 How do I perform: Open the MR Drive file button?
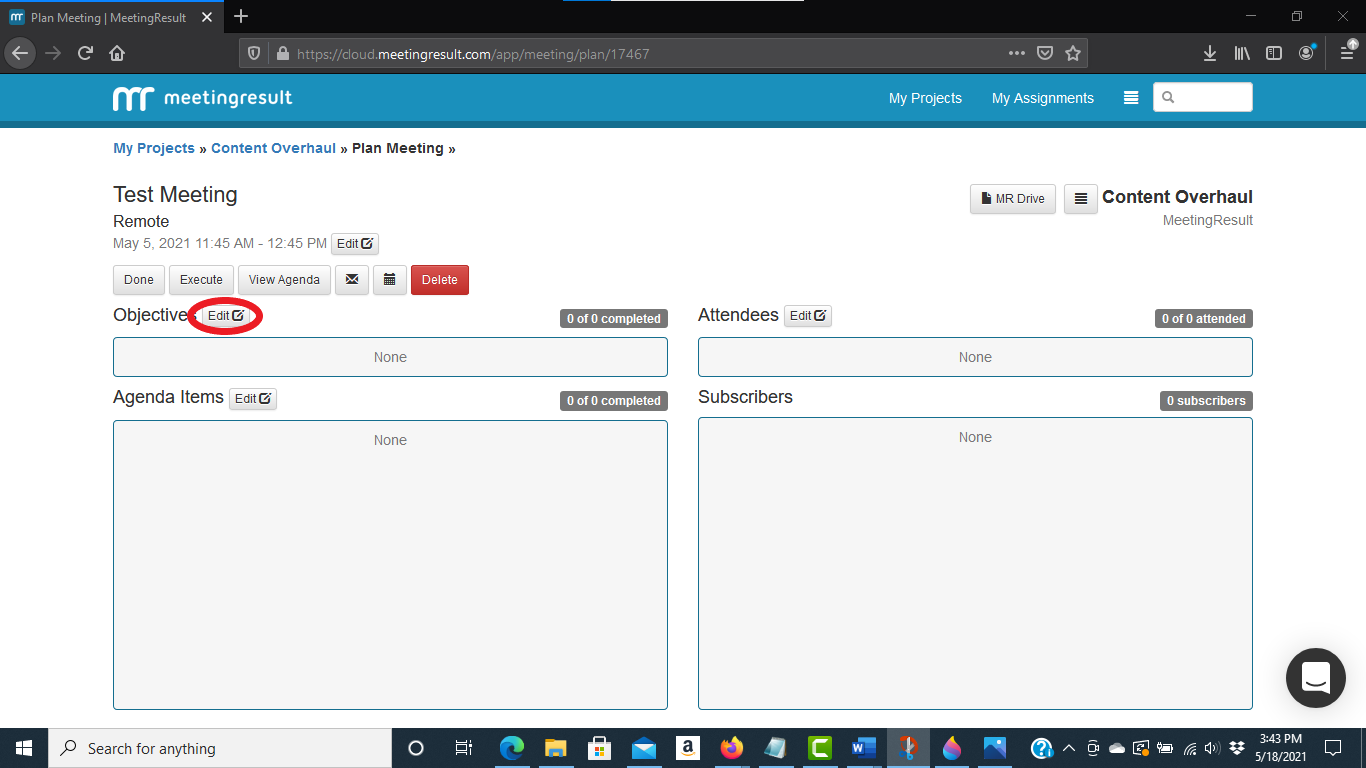tap(1012, 199)
